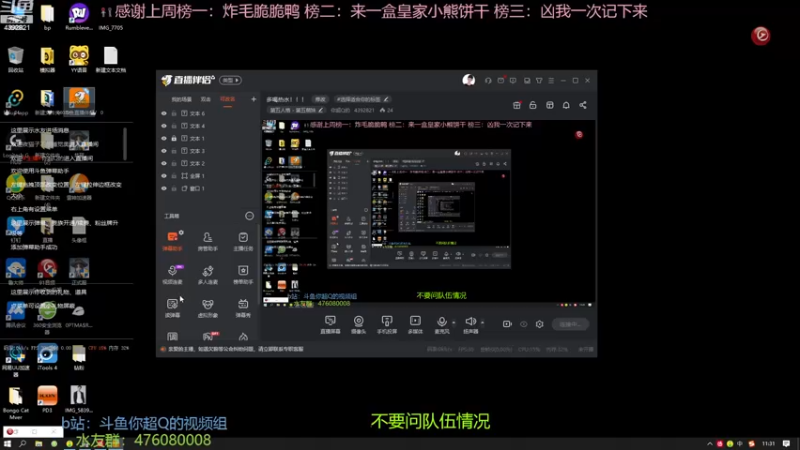800x450 pixels.
Task: Unlock the 文本 1 layer lock
Action: click(x=174, y=138)
